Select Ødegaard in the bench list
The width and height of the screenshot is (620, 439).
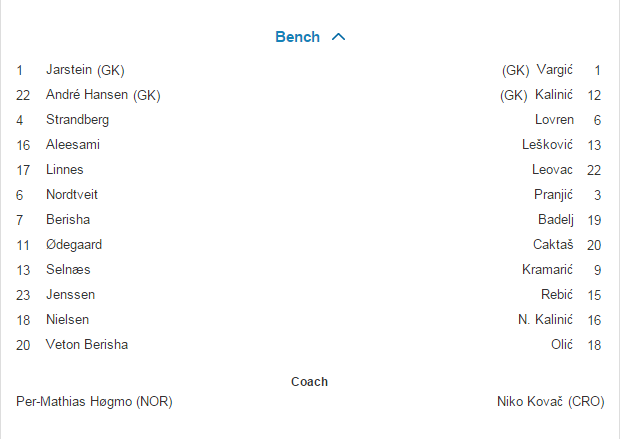[74, 245]
